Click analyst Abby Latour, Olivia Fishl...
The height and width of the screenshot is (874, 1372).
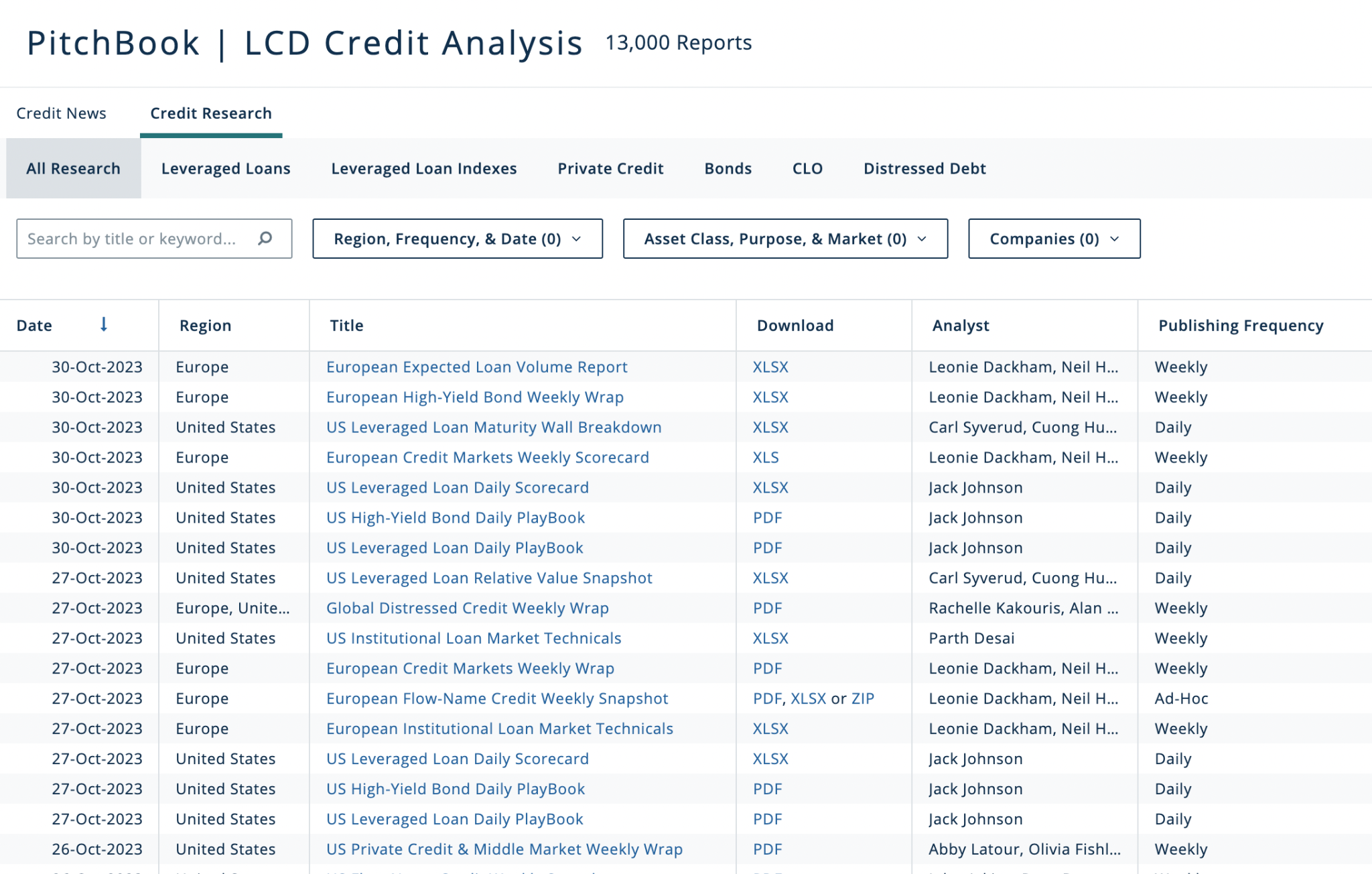pyautogui.click(x=1024, y=850)
